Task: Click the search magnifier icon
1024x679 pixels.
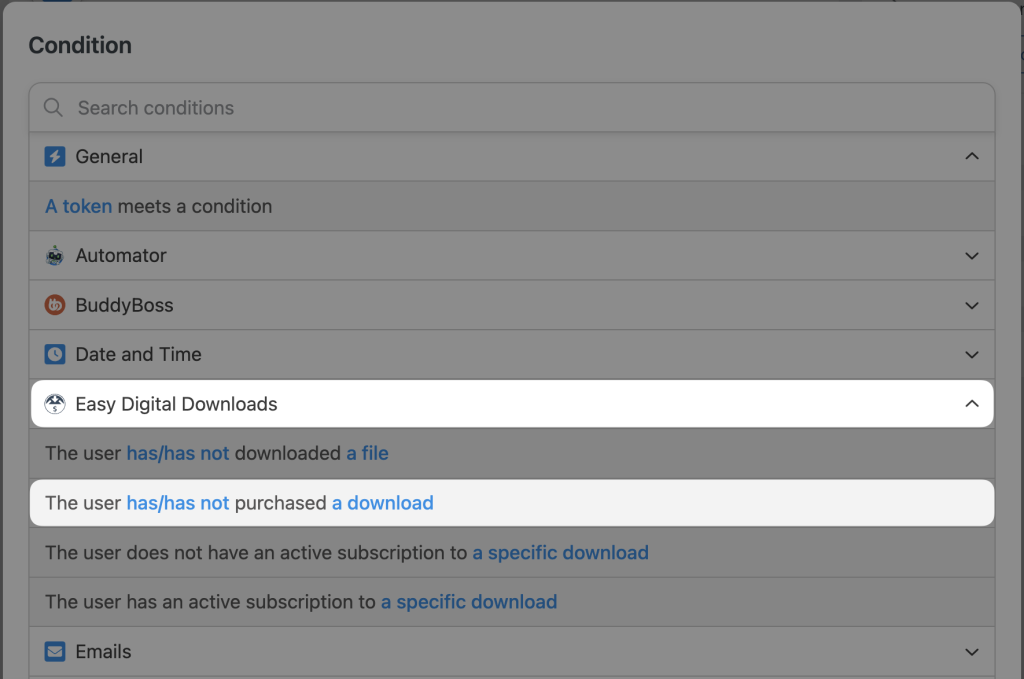Action: click(53, 107)
